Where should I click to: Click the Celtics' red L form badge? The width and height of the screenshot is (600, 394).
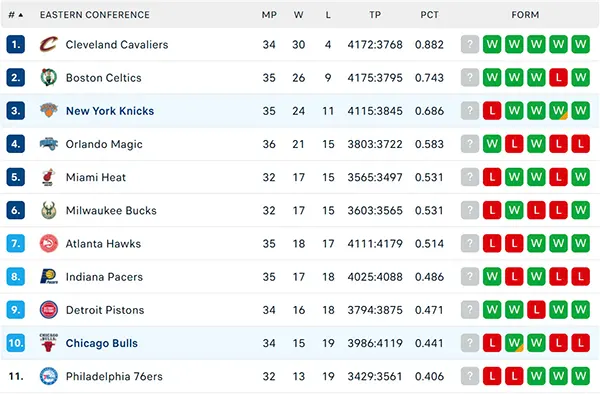[x=558, y=78]
